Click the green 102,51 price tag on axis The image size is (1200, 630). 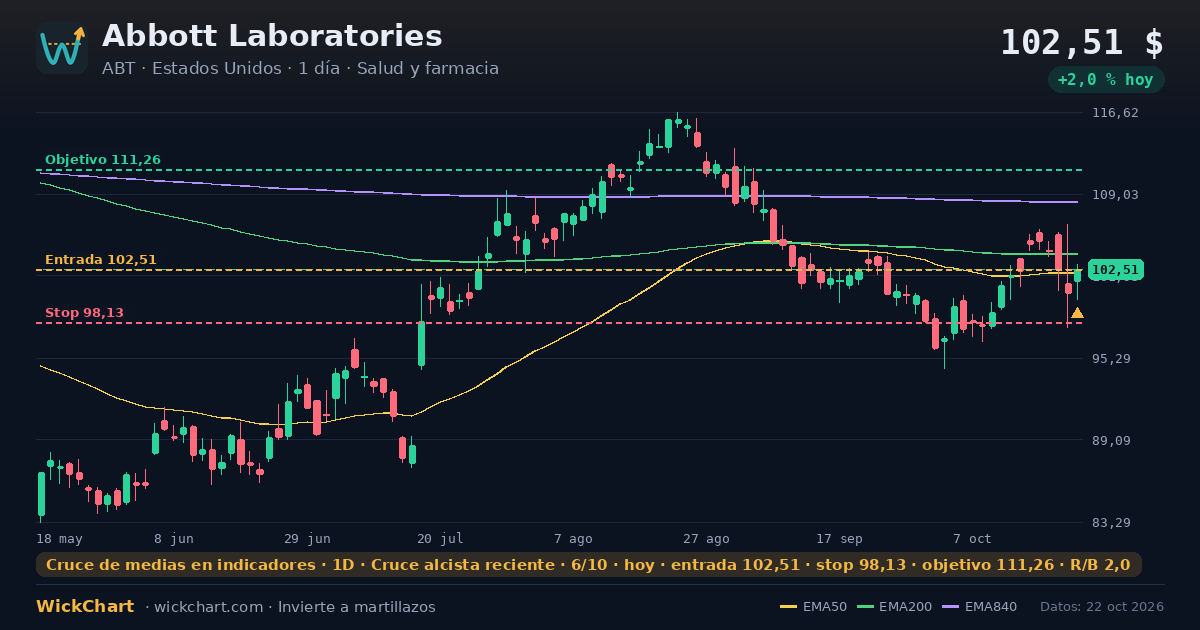[x=1115, y=270]
